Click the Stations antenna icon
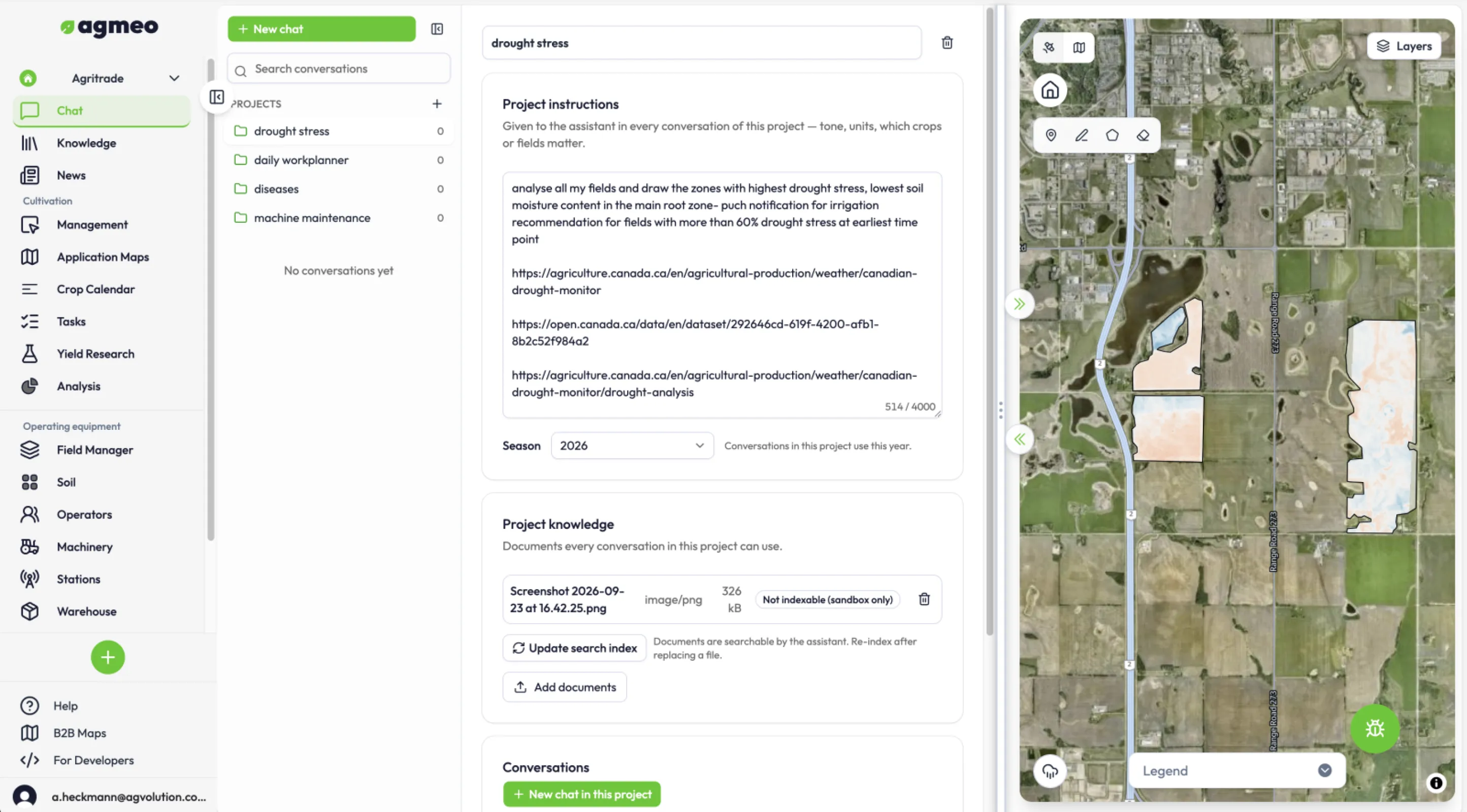 29,579
